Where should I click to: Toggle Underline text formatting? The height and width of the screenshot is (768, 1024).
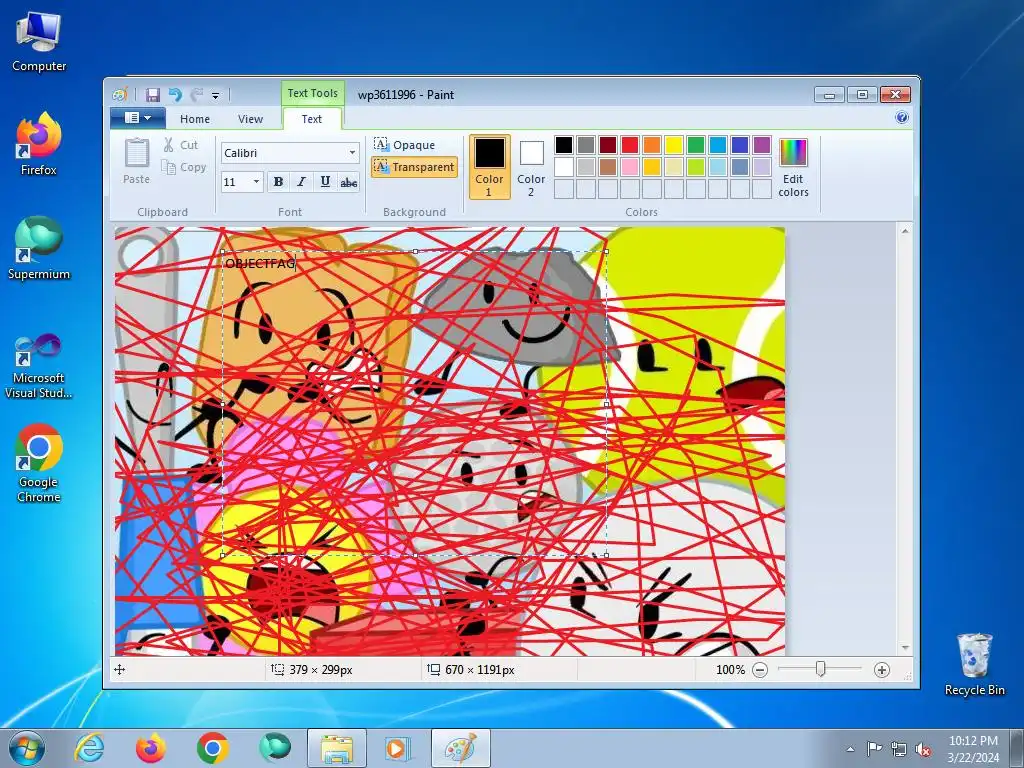(x=325, y=182)
